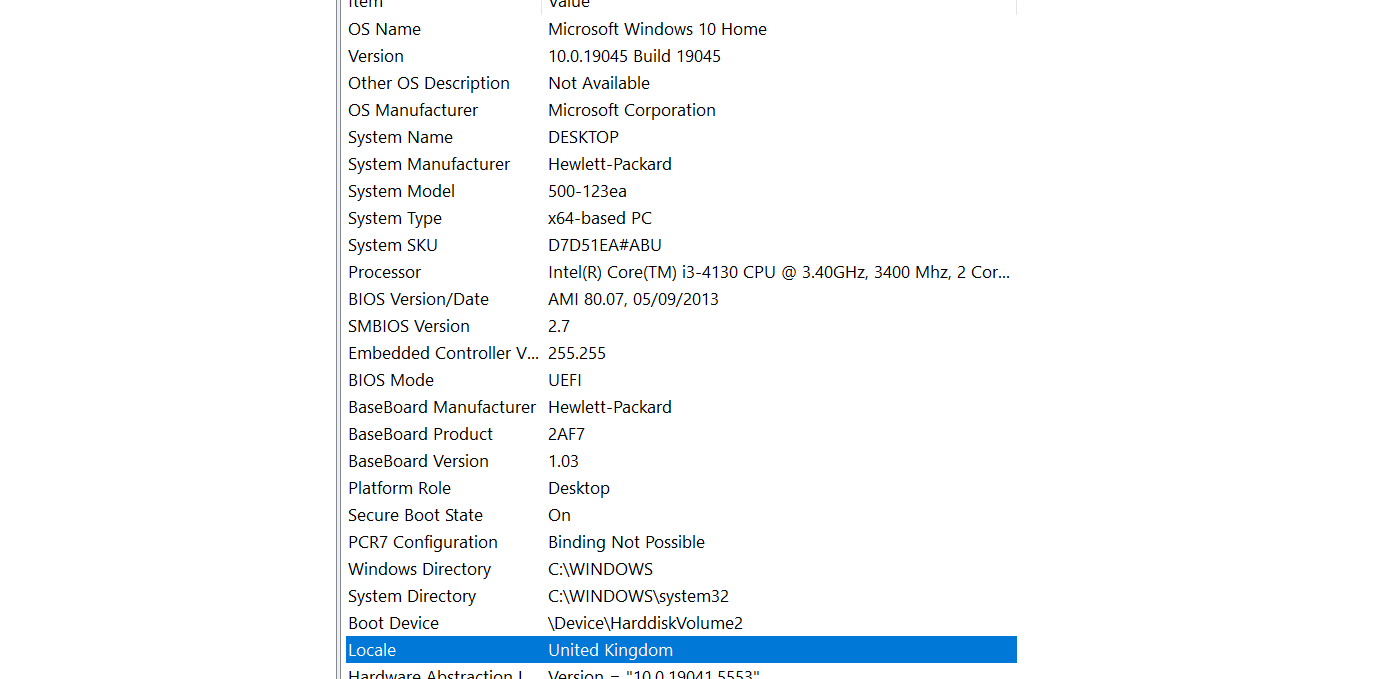Click the 2AF7 product value

[x=566, y=434]
